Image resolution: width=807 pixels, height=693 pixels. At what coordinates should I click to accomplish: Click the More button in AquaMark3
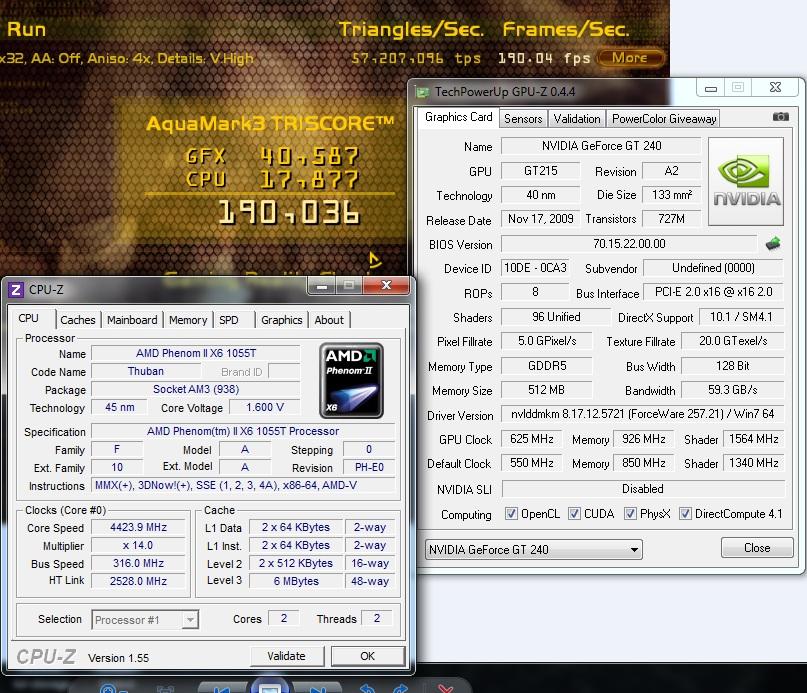click(x=629, y=58)
